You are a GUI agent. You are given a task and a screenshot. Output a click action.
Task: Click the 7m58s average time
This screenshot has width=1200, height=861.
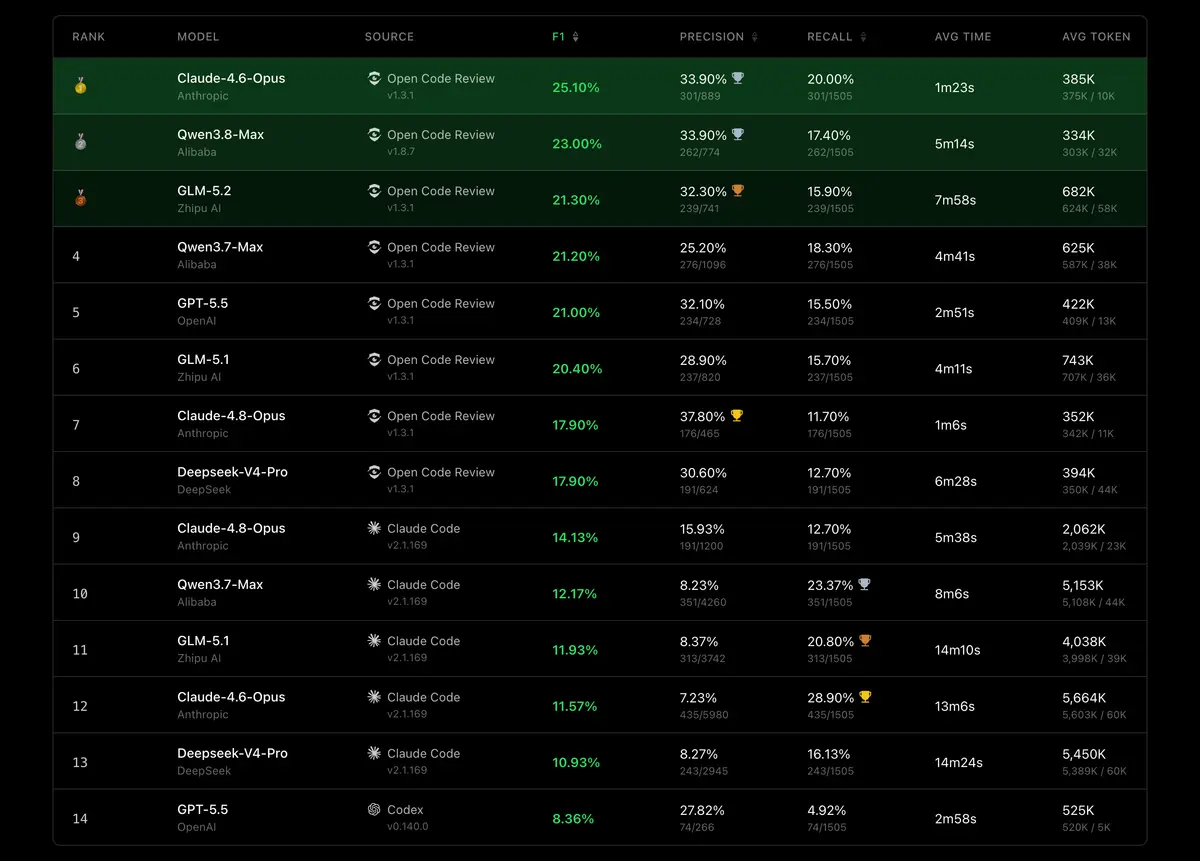pyautogui.click(x=955, y=199)
